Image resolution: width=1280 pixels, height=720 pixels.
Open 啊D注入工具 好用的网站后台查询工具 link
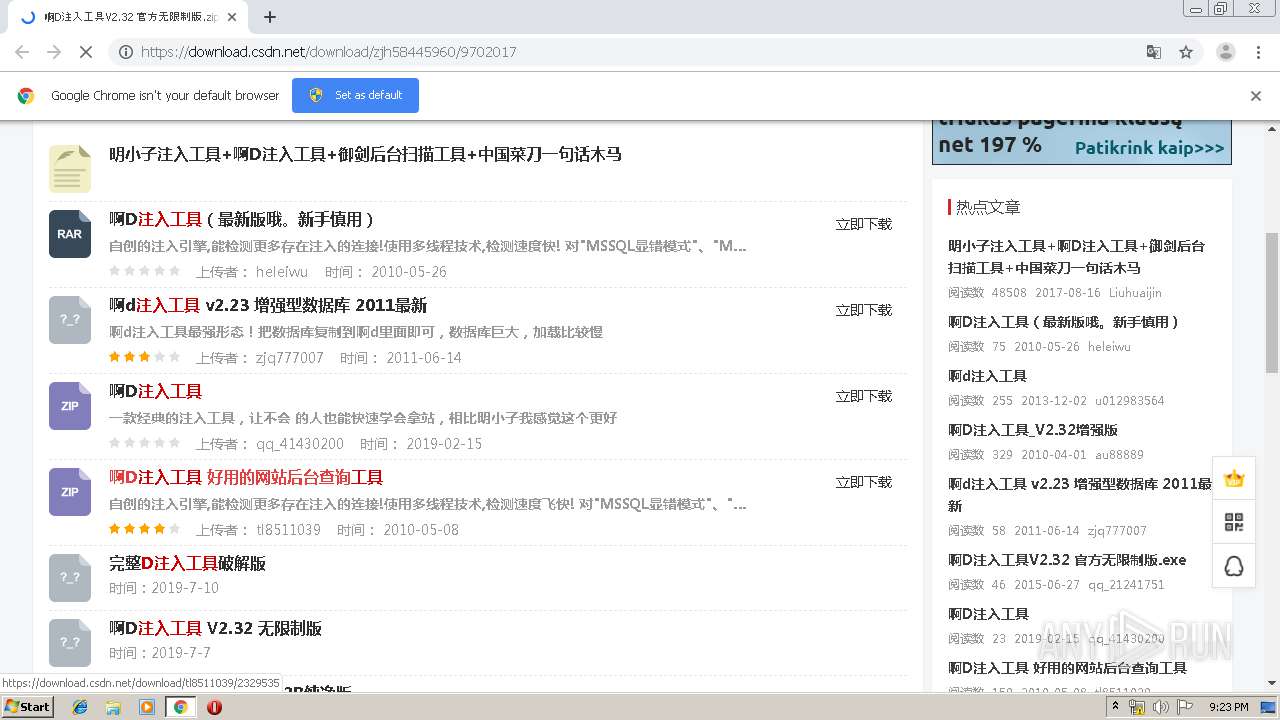[x=246, y=477]
